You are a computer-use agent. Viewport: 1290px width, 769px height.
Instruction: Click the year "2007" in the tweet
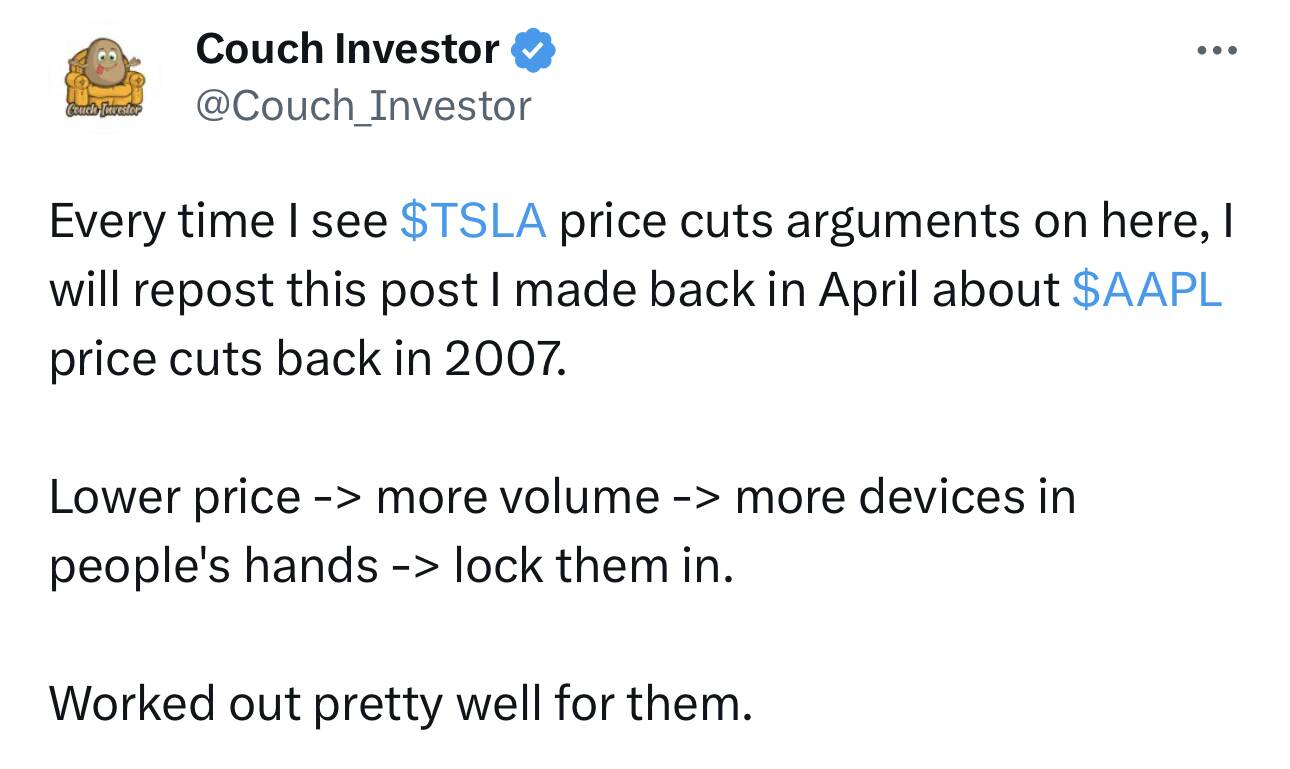click(503, 359)
